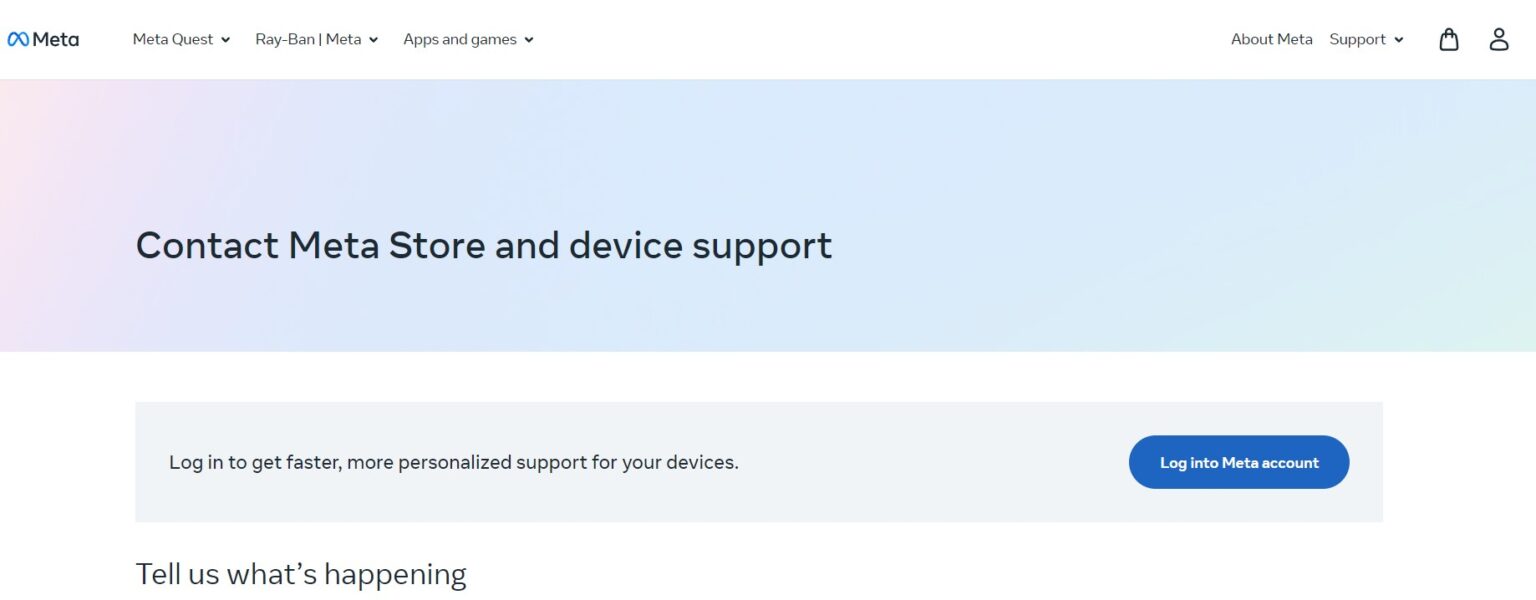1536x600 pixels.
Task: Open the Apps and games menu label
Action: click(460, 40)
